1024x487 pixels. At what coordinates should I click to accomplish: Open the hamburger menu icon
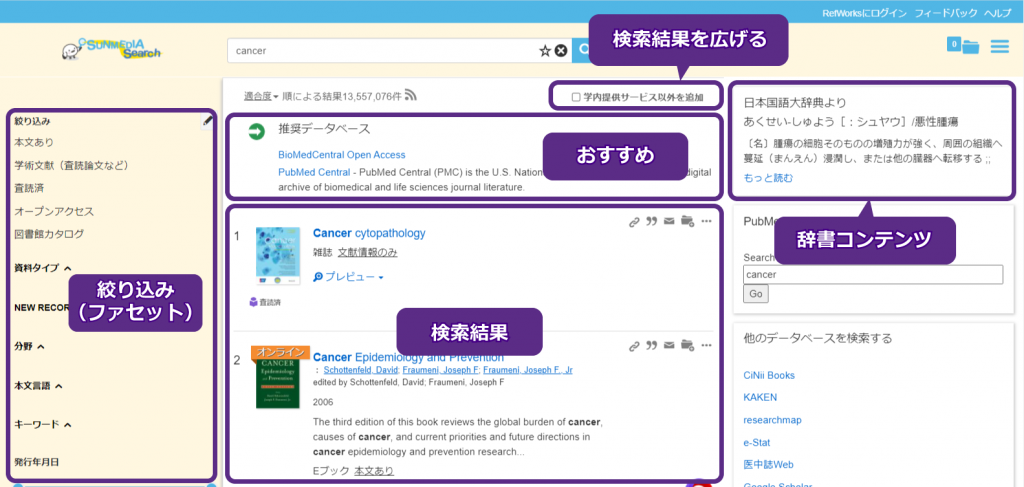pos(999,47)
